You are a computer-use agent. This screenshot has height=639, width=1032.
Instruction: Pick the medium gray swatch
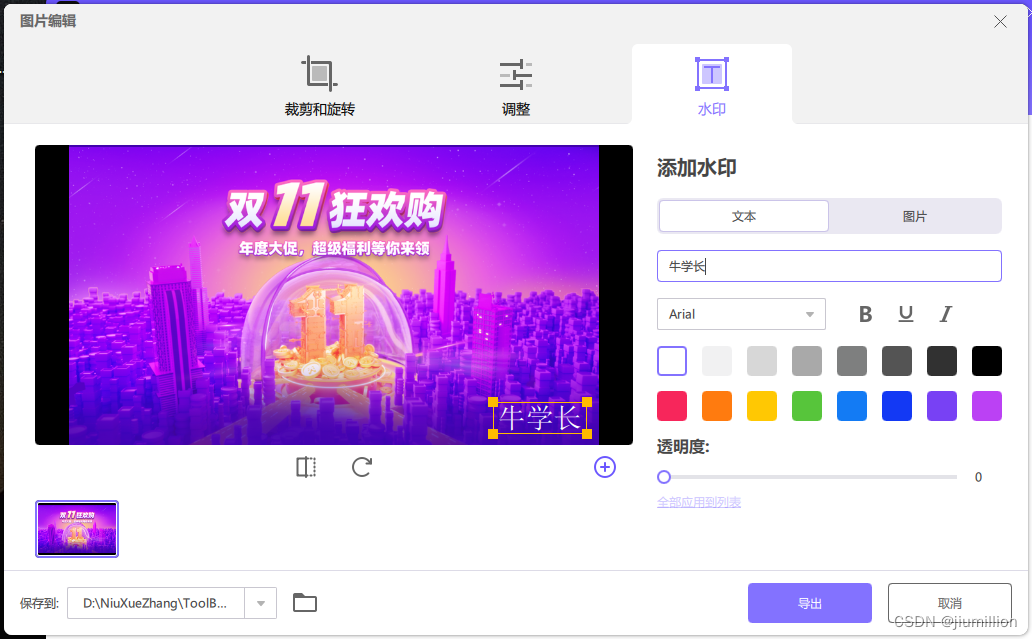(852, 361)
